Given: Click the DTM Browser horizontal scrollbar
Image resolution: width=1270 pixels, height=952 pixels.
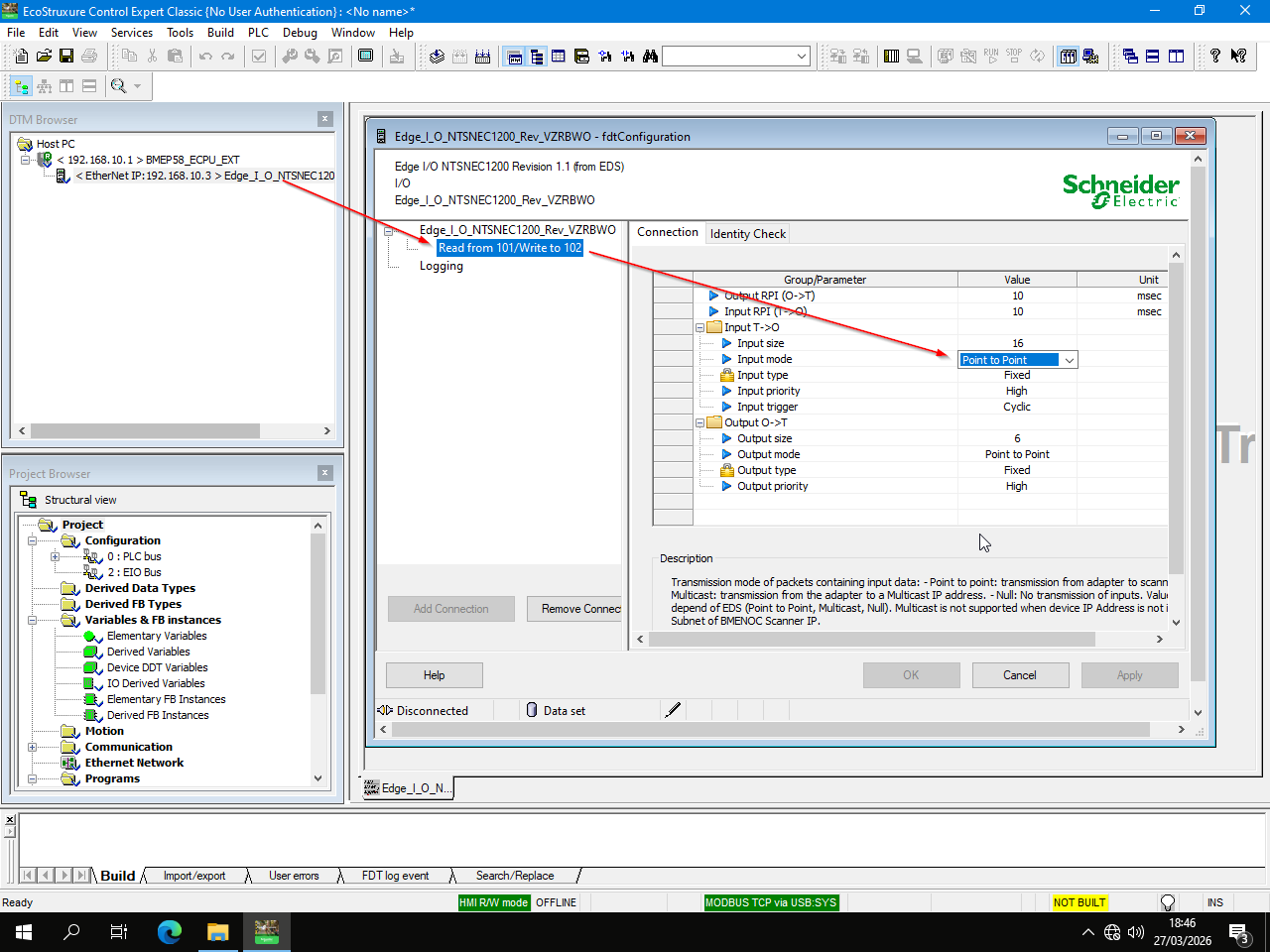Looking at the screenshot, I should pyautogui.click(x=144, y=430).
